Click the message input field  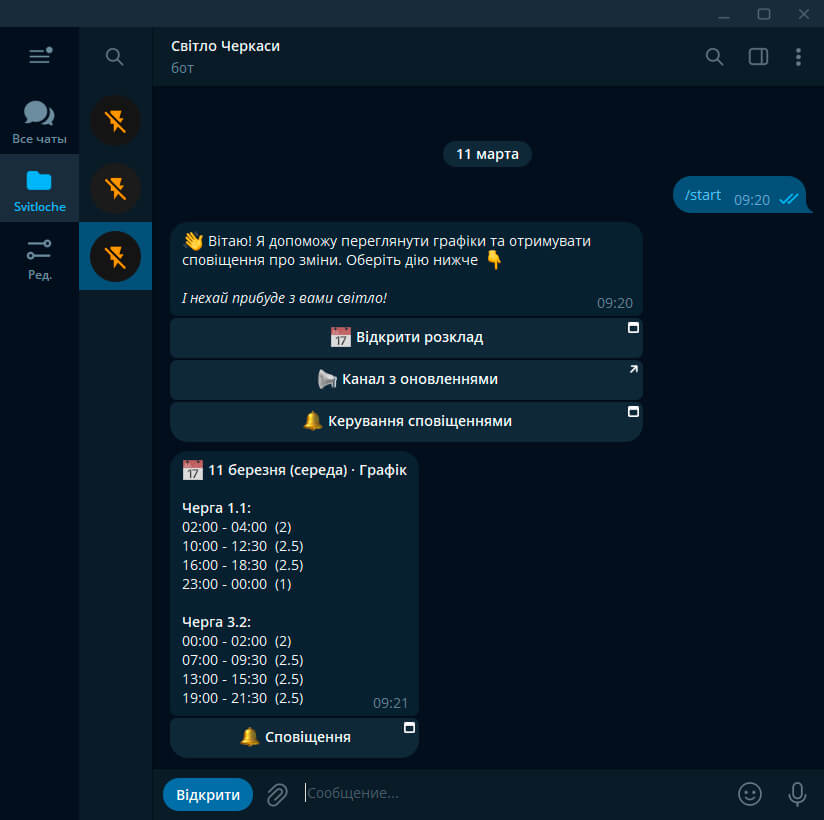click(510, 794)
